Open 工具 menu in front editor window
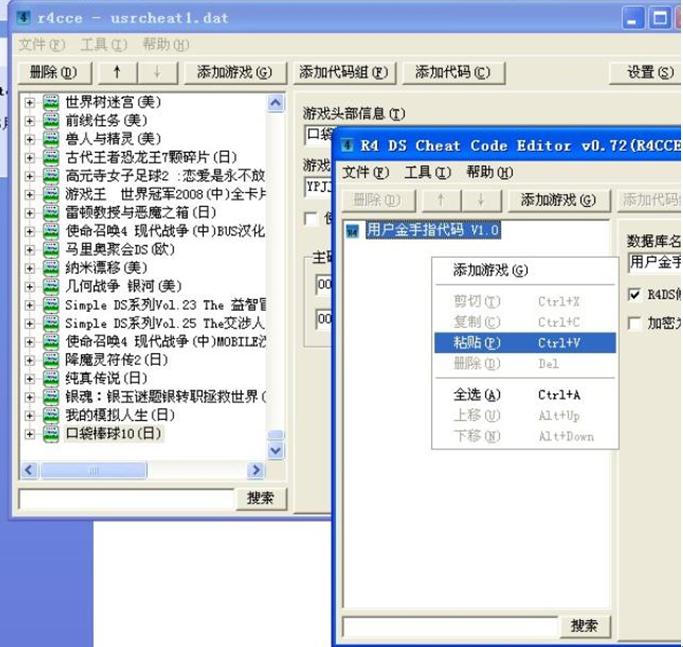683x647 pixels. [x=427, y=173]
